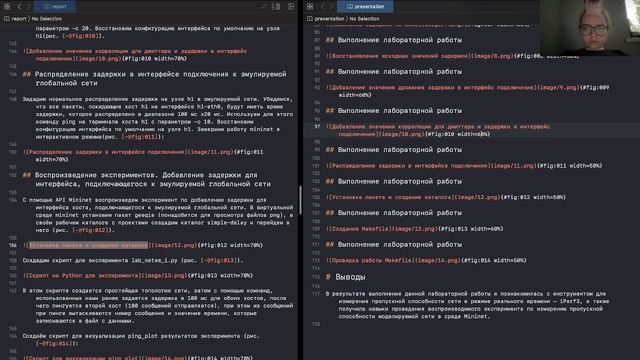This screenshot has height=360, width=640.
Task: Click caption 'Установка пакета и создание каталога' in presentation
Action: (391, 197)
